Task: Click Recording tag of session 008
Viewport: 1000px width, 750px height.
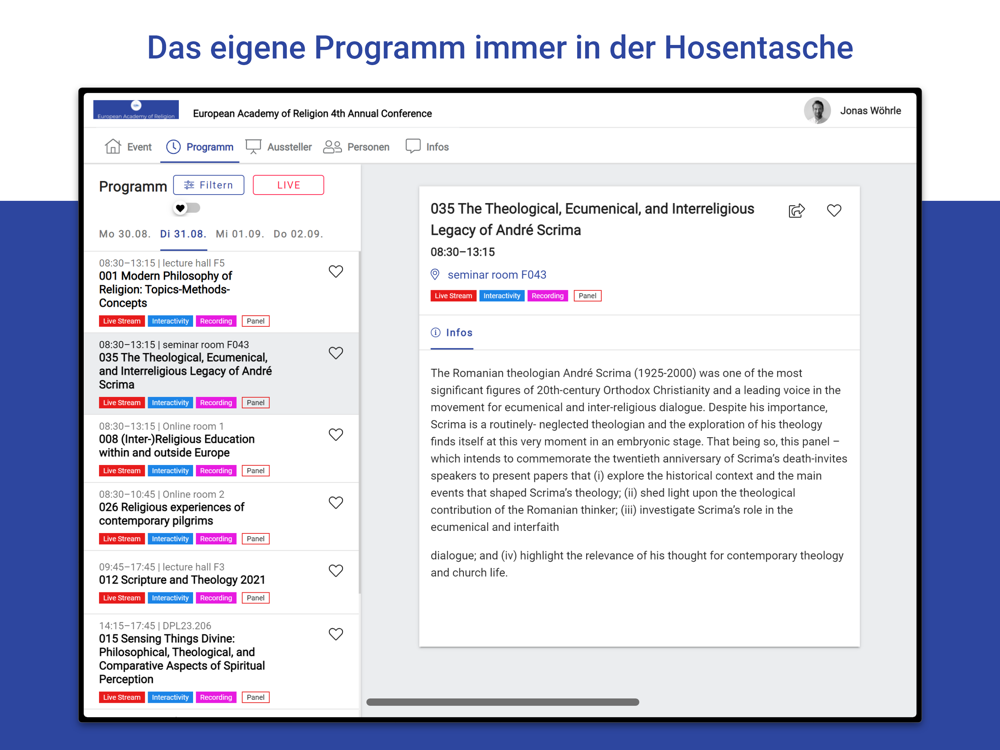Action: (x=216, y=471)
